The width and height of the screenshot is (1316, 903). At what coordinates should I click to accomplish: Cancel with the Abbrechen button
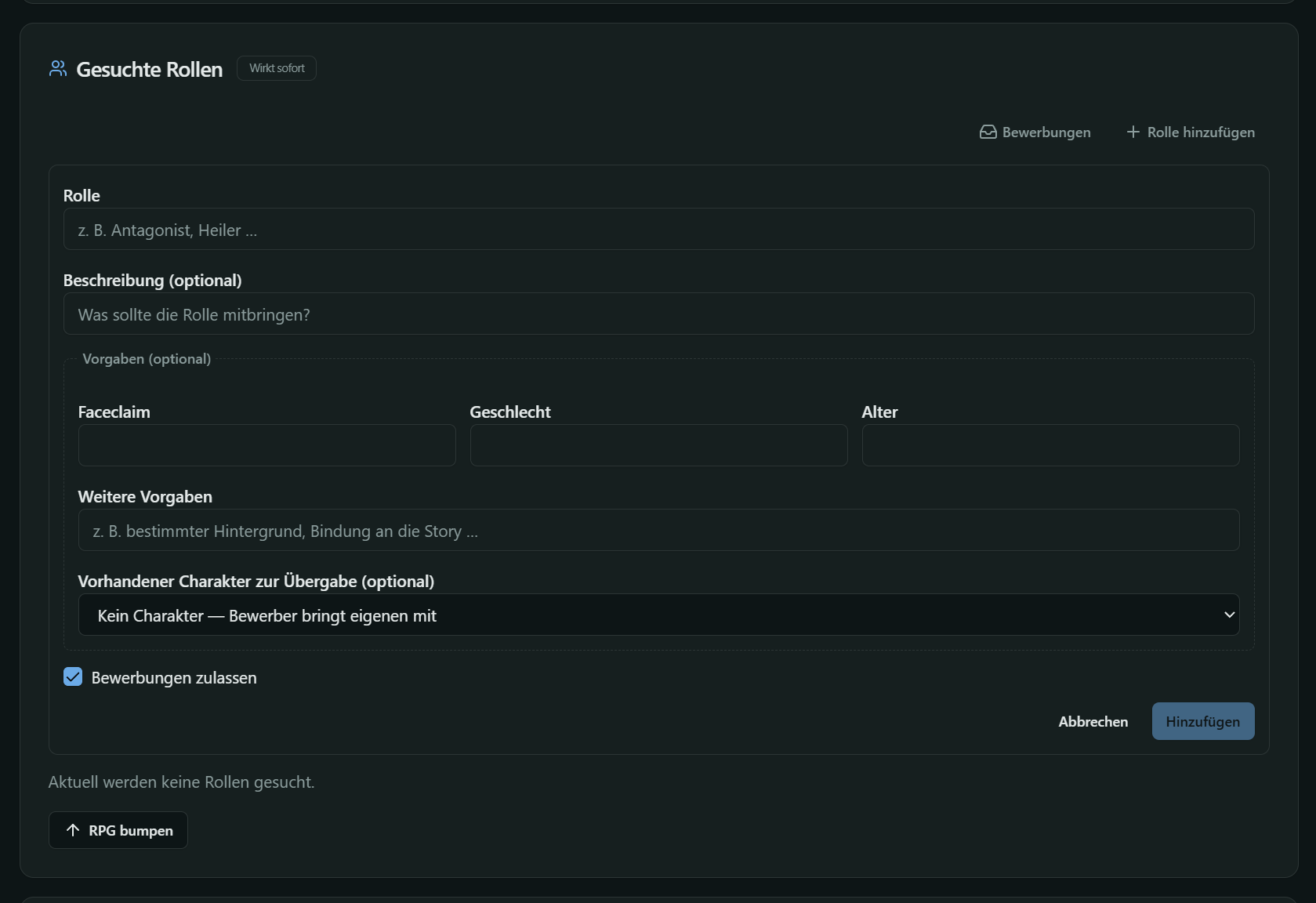[1093, 721]
